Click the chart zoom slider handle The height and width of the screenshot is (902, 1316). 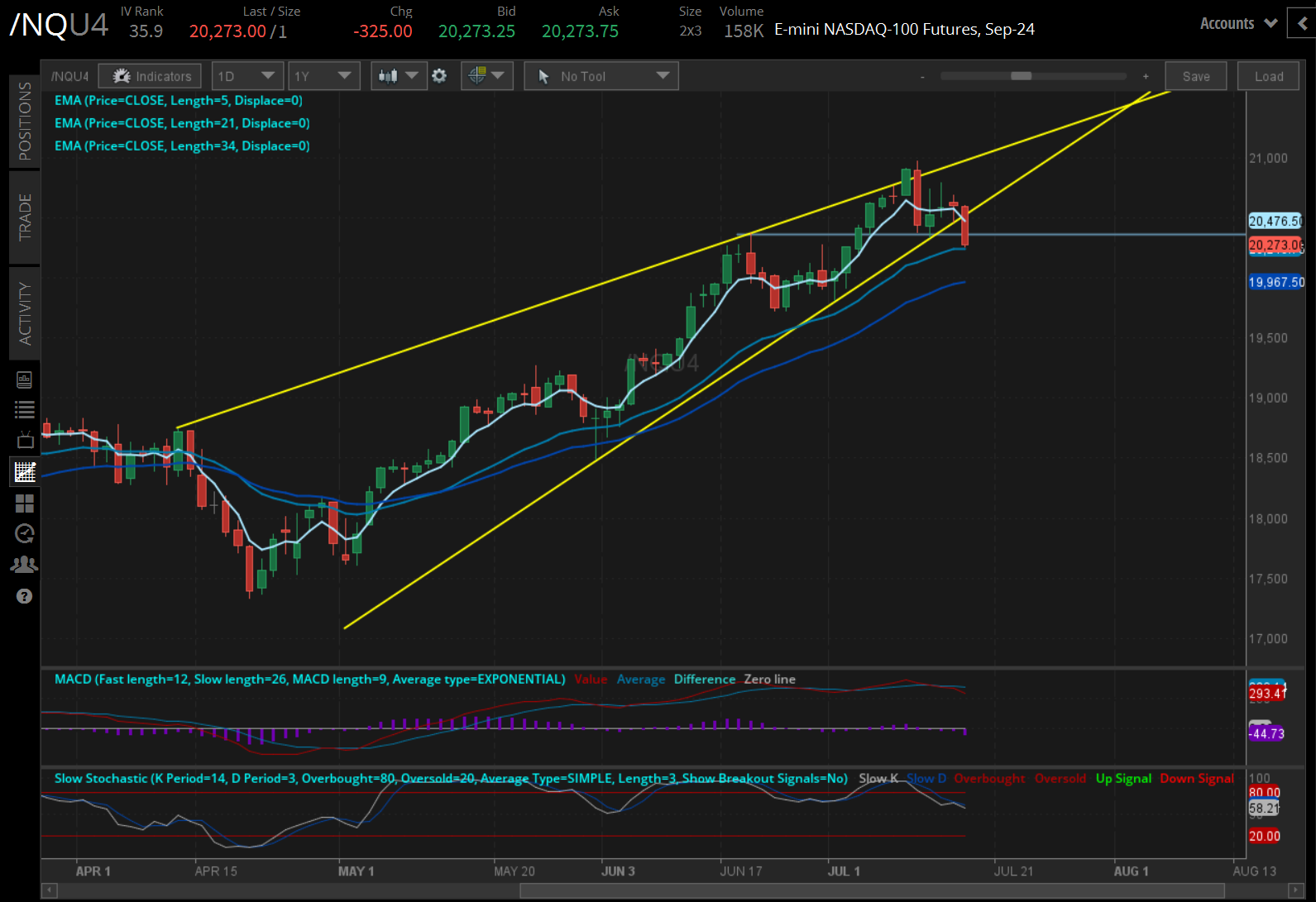1022,76
